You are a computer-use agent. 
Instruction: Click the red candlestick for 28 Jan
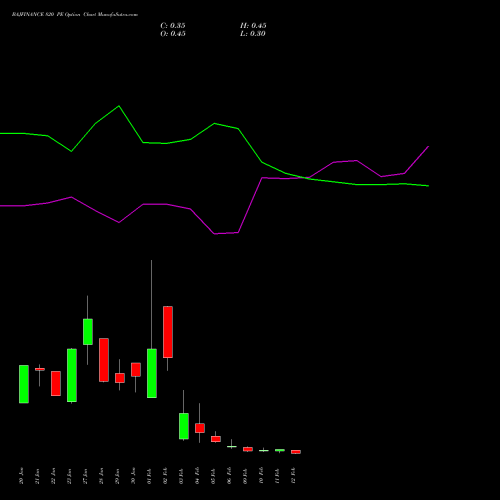(104, 360)
